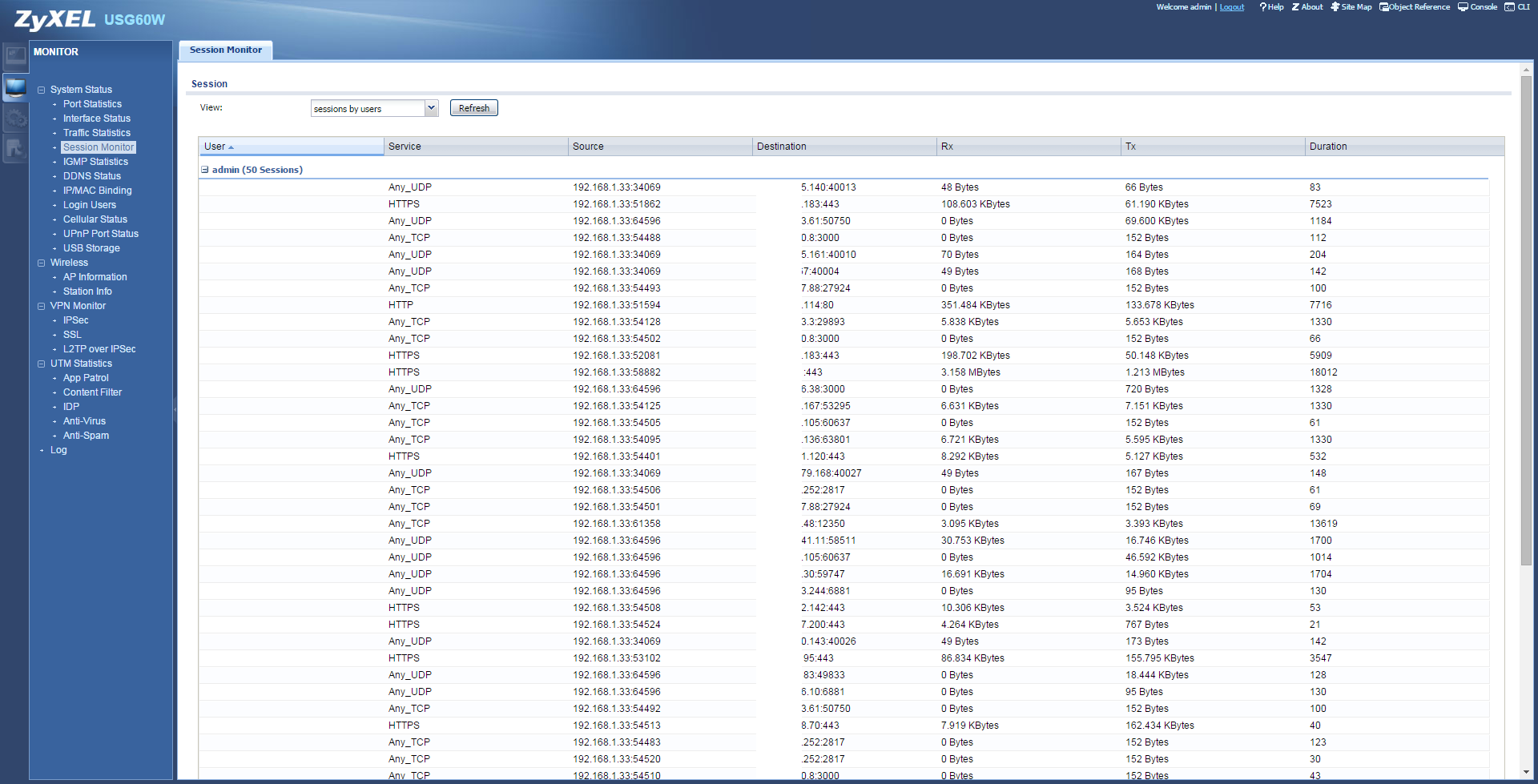Collapse the System Status tree node

41,90
